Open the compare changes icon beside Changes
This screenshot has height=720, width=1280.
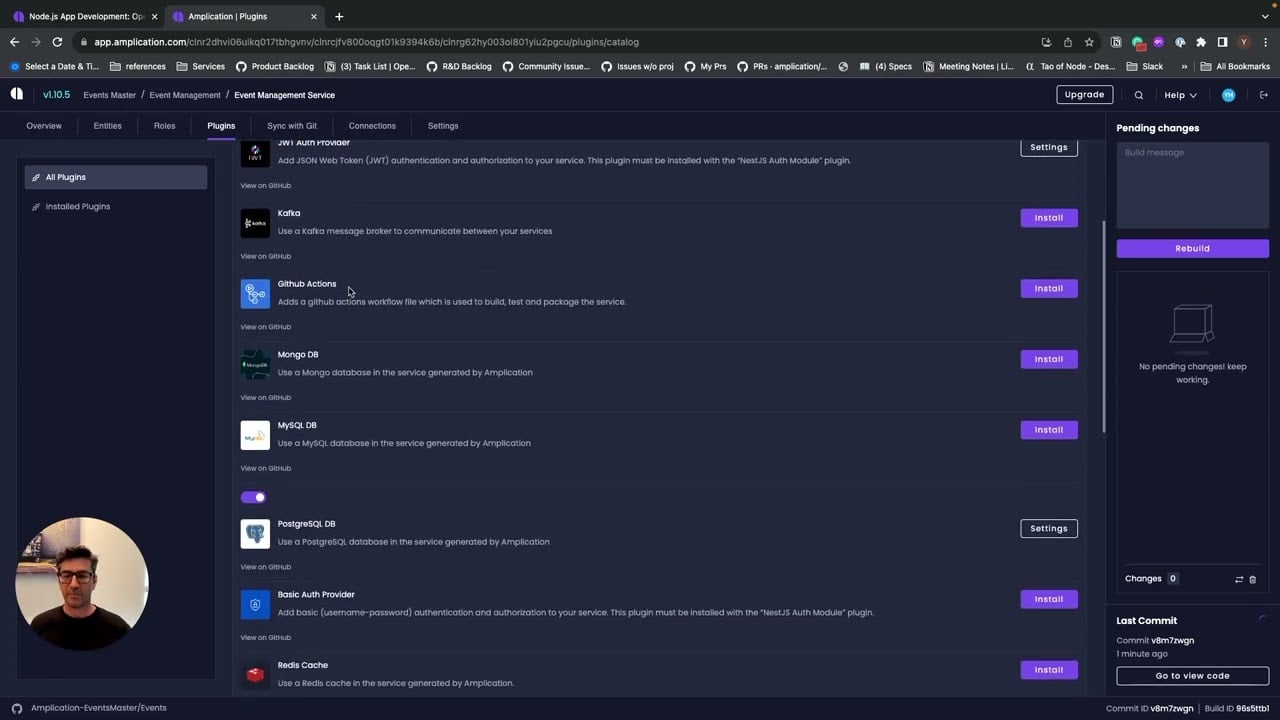point(1239,578)
